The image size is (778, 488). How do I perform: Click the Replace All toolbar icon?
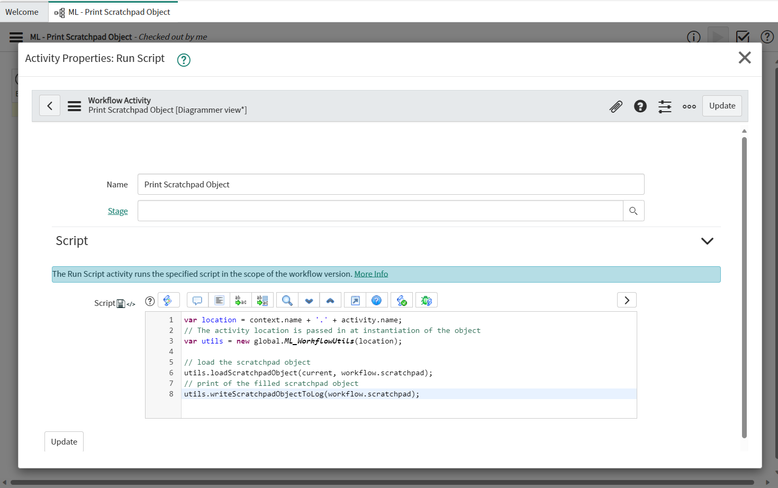262,301
